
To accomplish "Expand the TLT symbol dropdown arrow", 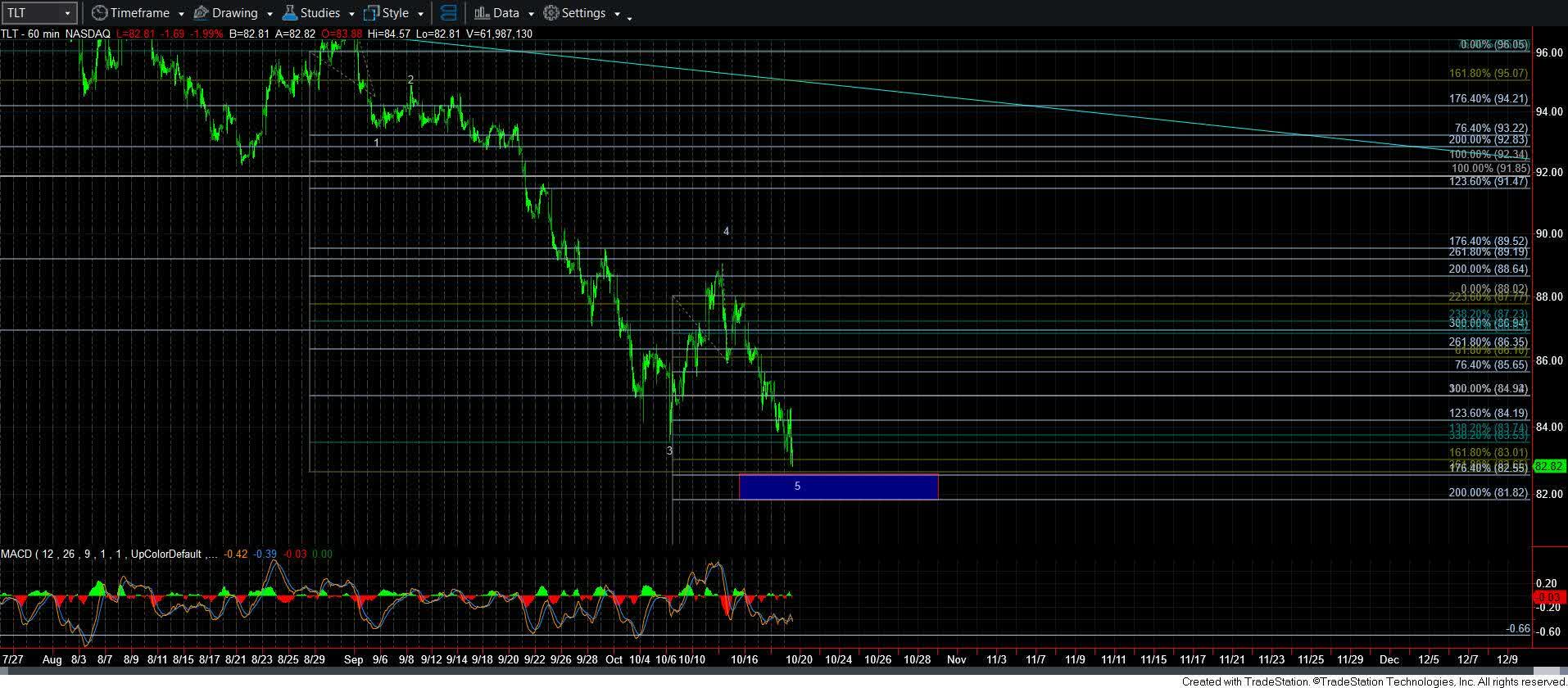I will tap(67, 13).
